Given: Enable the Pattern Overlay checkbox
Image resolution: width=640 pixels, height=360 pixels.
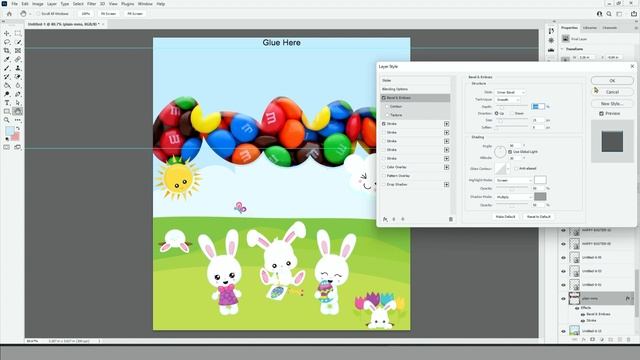Looking at the screenshot, I should pos(384,176).
